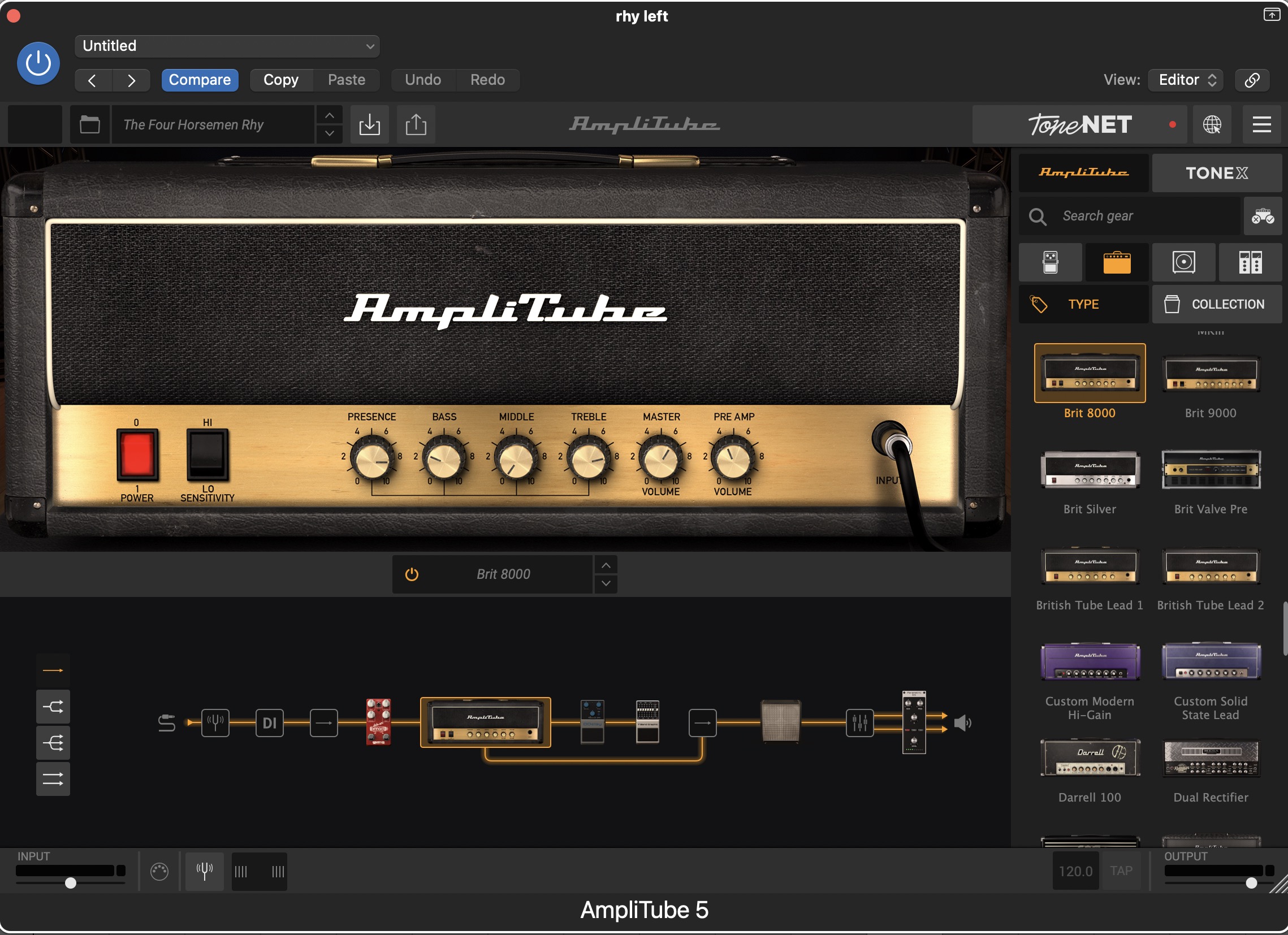
Task: Click the Compare button
Action: click(200, 80)
